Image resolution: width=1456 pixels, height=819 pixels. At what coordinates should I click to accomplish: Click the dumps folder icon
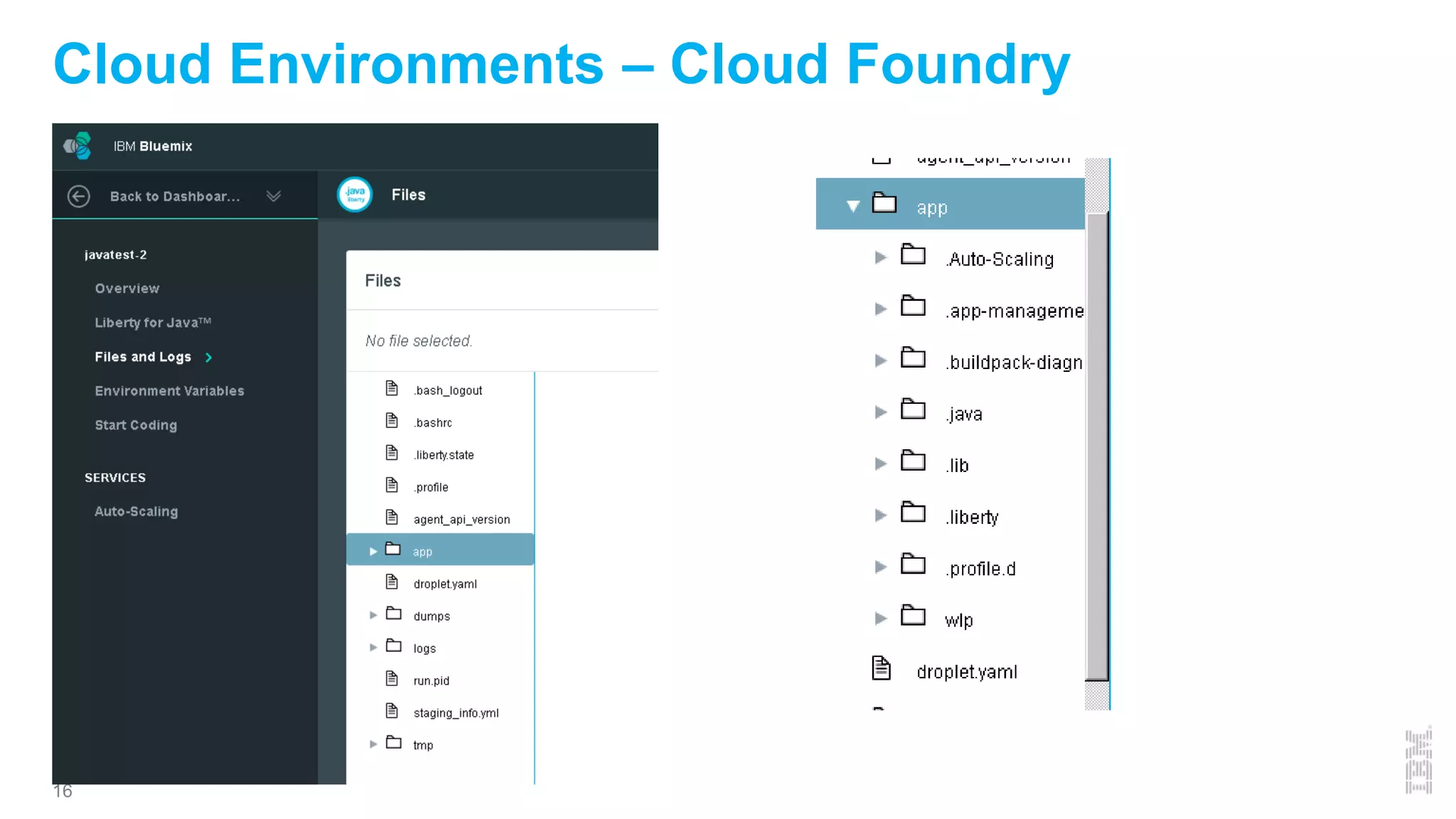[x=394, y=614]
